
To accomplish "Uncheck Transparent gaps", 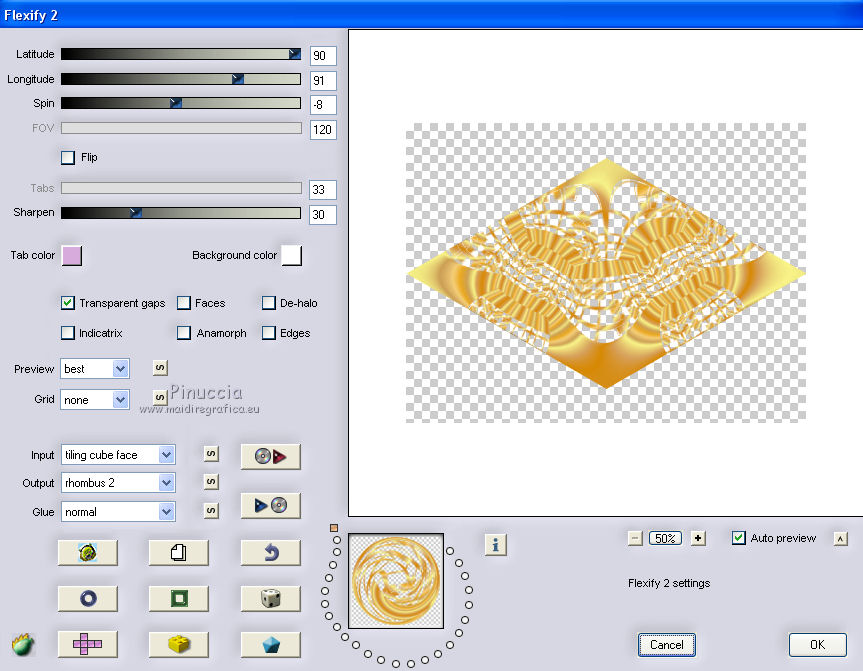I will [x=68, y=303].
